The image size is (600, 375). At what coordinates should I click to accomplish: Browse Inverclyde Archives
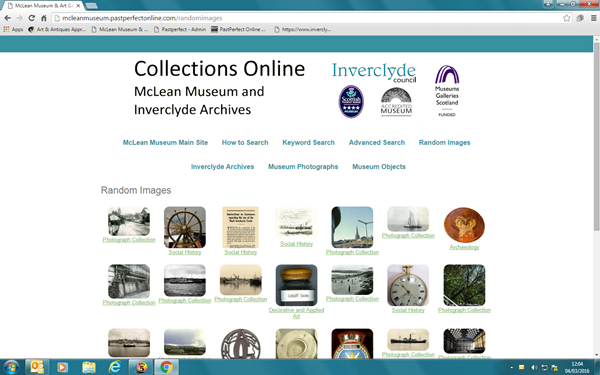(x=222, y=166)
